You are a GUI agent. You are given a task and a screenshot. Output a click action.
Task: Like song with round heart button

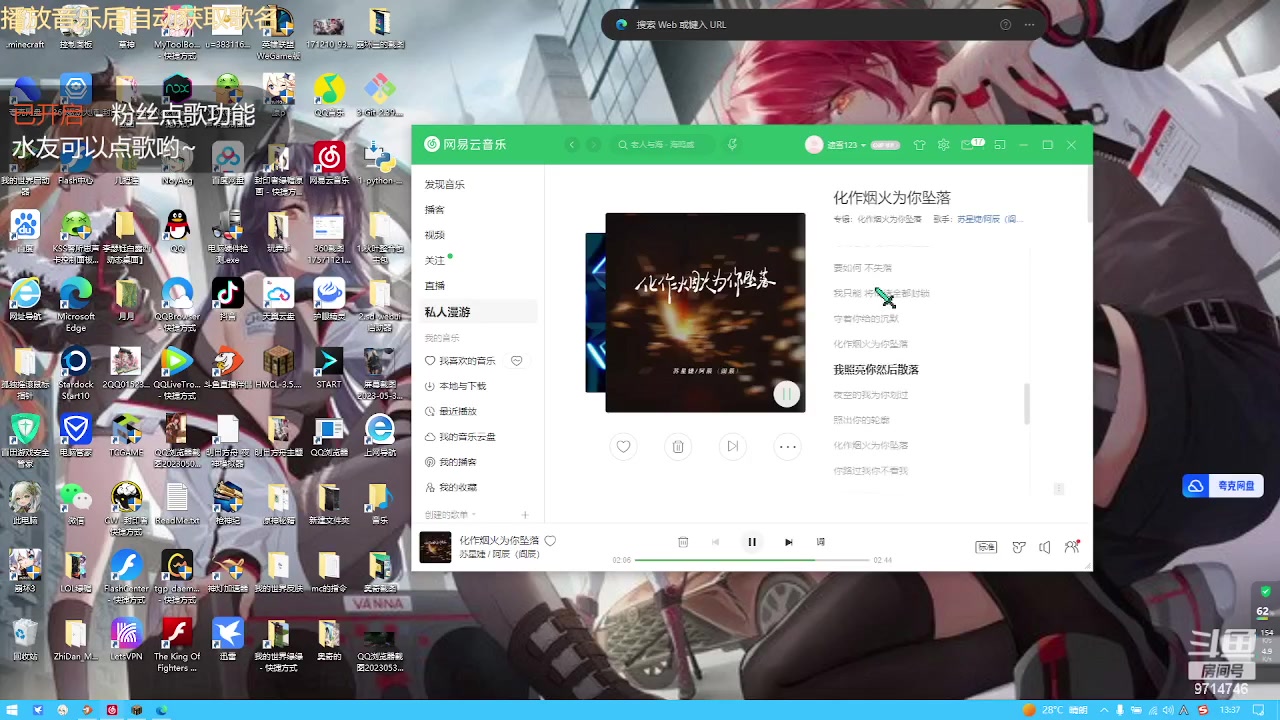(623, 446)
